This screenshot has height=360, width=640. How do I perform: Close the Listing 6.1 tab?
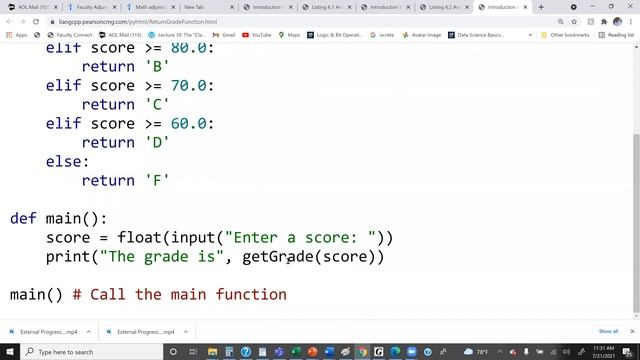click(x=349, y=7)
